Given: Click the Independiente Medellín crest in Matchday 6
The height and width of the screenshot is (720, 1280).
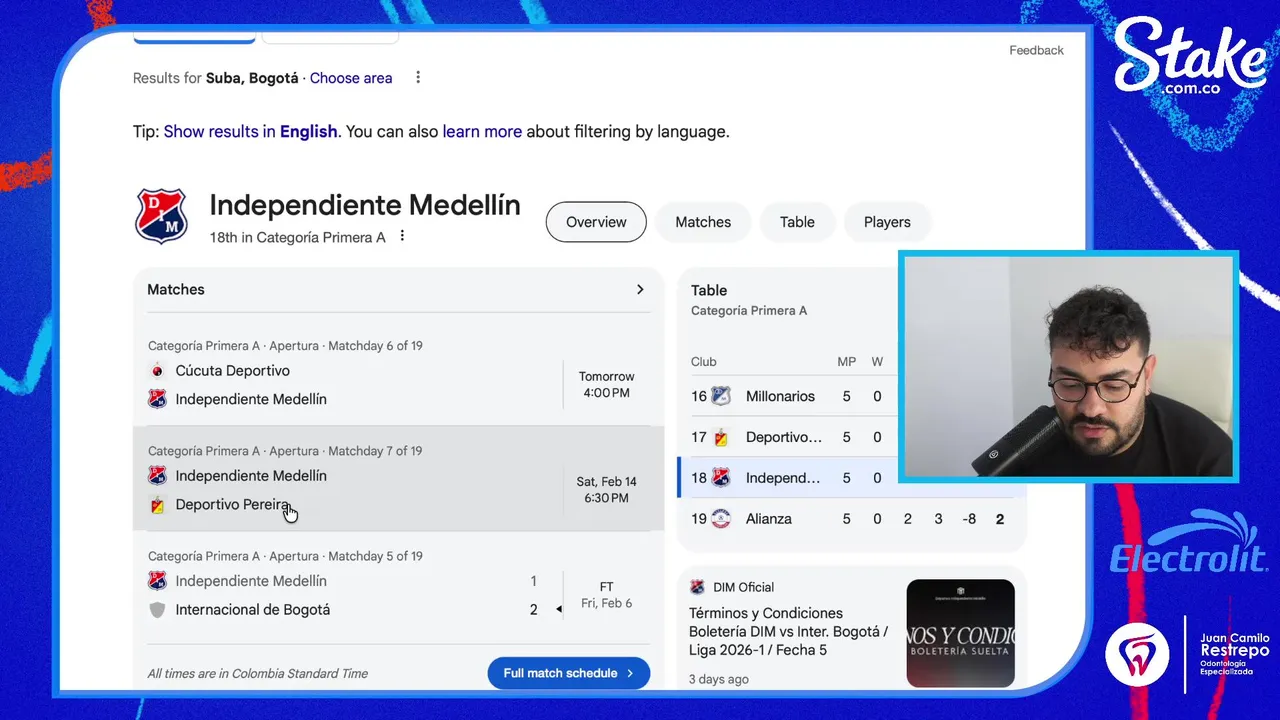Looking at the screenshot, I should 157,399.
